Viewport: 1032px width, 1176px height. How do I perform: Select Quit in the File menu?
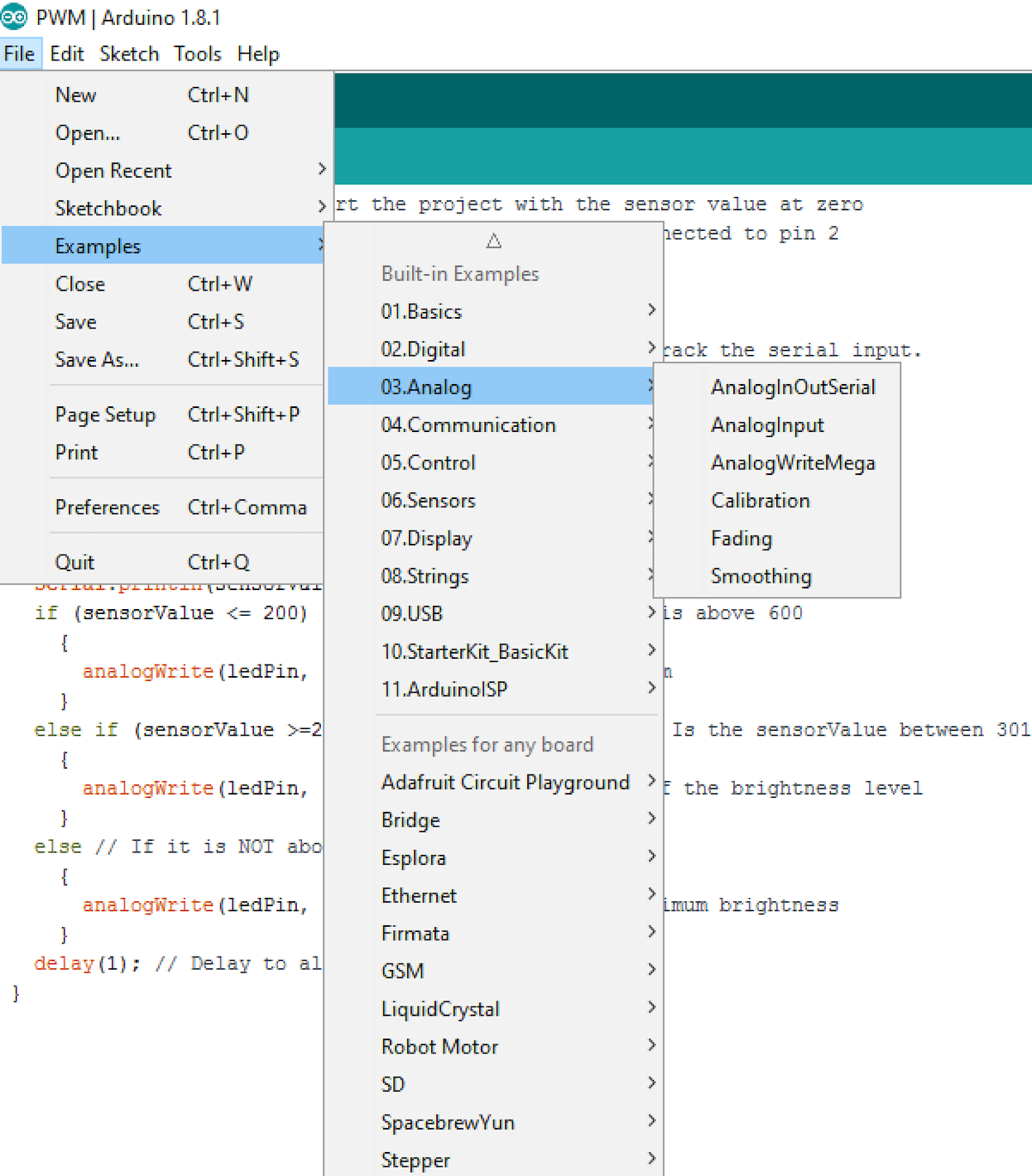pos(163,562)
